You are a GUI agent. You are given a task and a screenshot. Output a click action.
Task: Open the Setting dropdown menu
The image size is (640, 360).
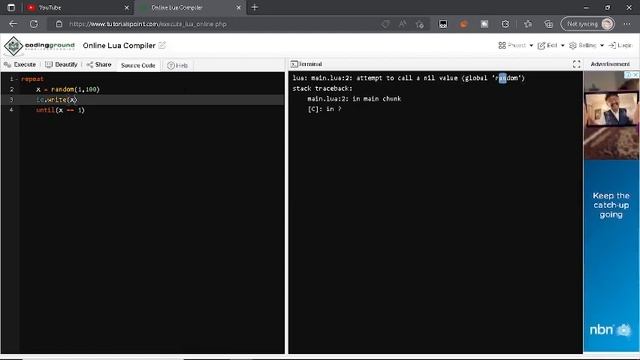(587, 45)
